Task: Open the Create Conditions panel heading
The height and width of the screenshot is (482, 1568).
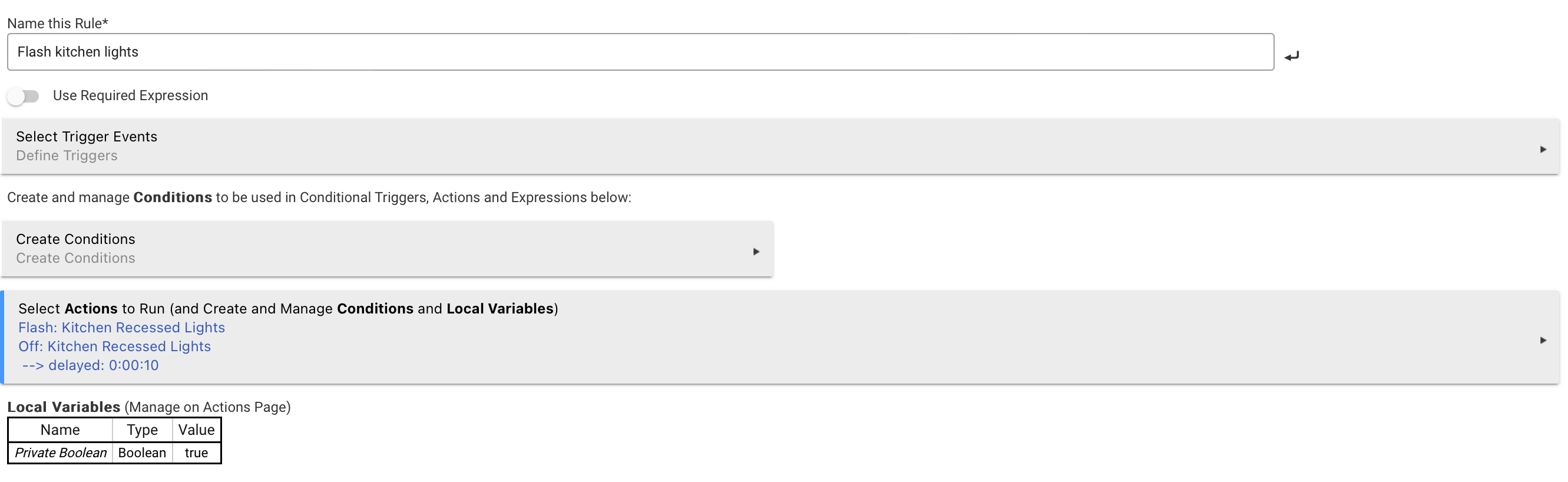Action: pyautogui.click(x=75, y=239)
